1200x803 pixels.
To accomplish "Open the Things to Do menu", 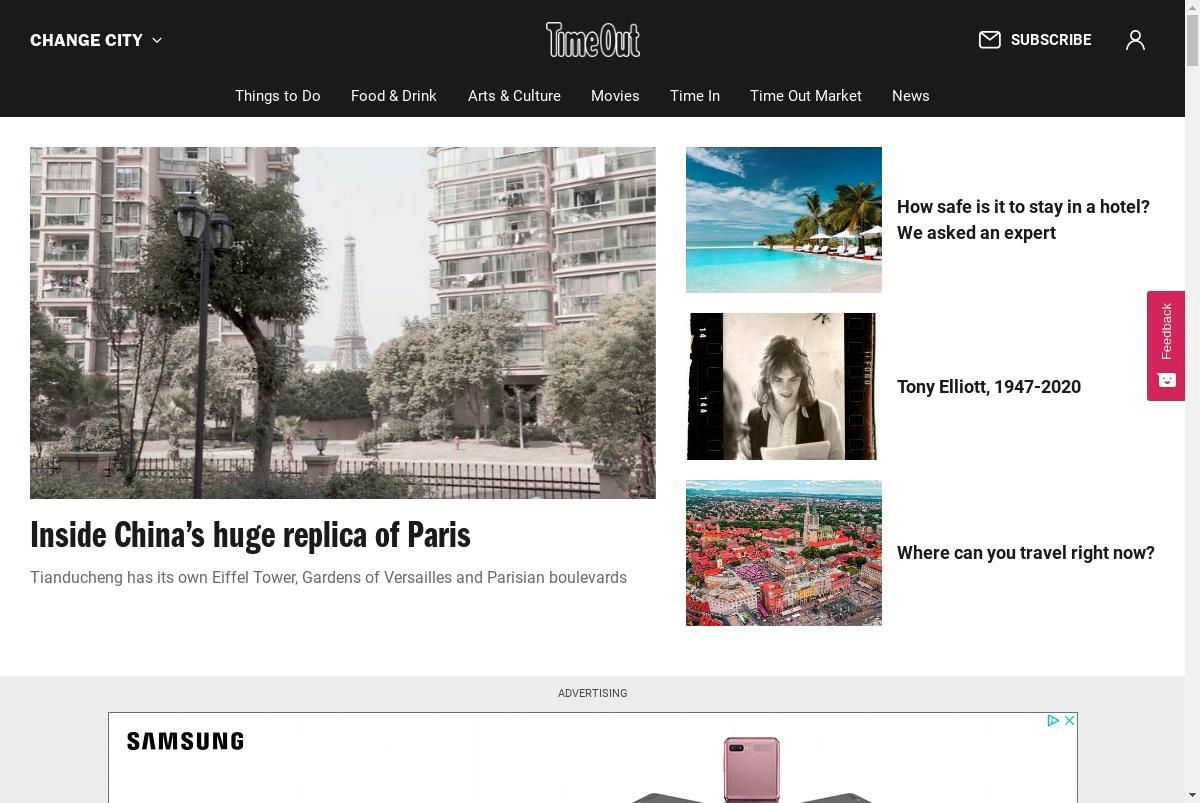I will (278, 96).
